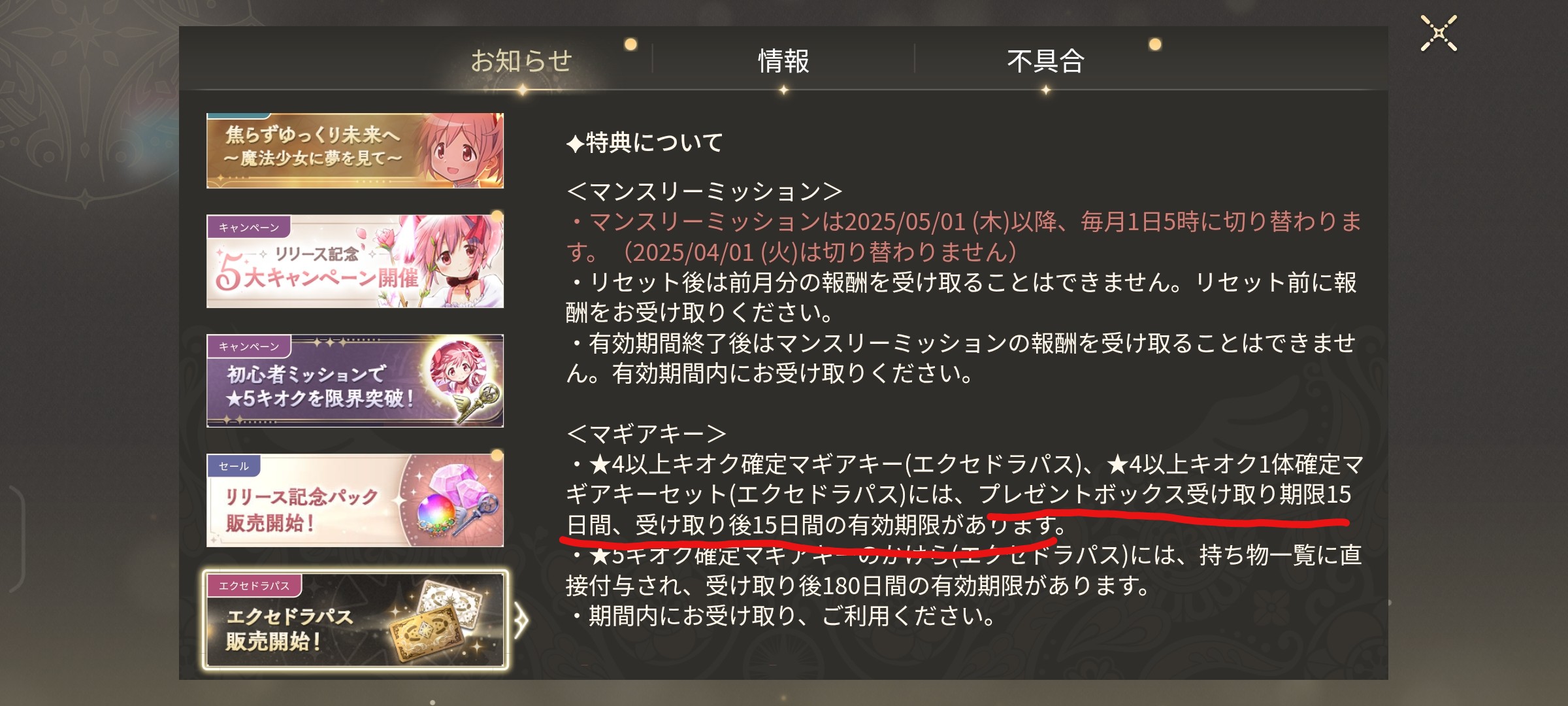Viewport: 1568px width, 706px height.
Task: Open the 焦らずゆっくり未来へ banner
Action: click(355, 150)
